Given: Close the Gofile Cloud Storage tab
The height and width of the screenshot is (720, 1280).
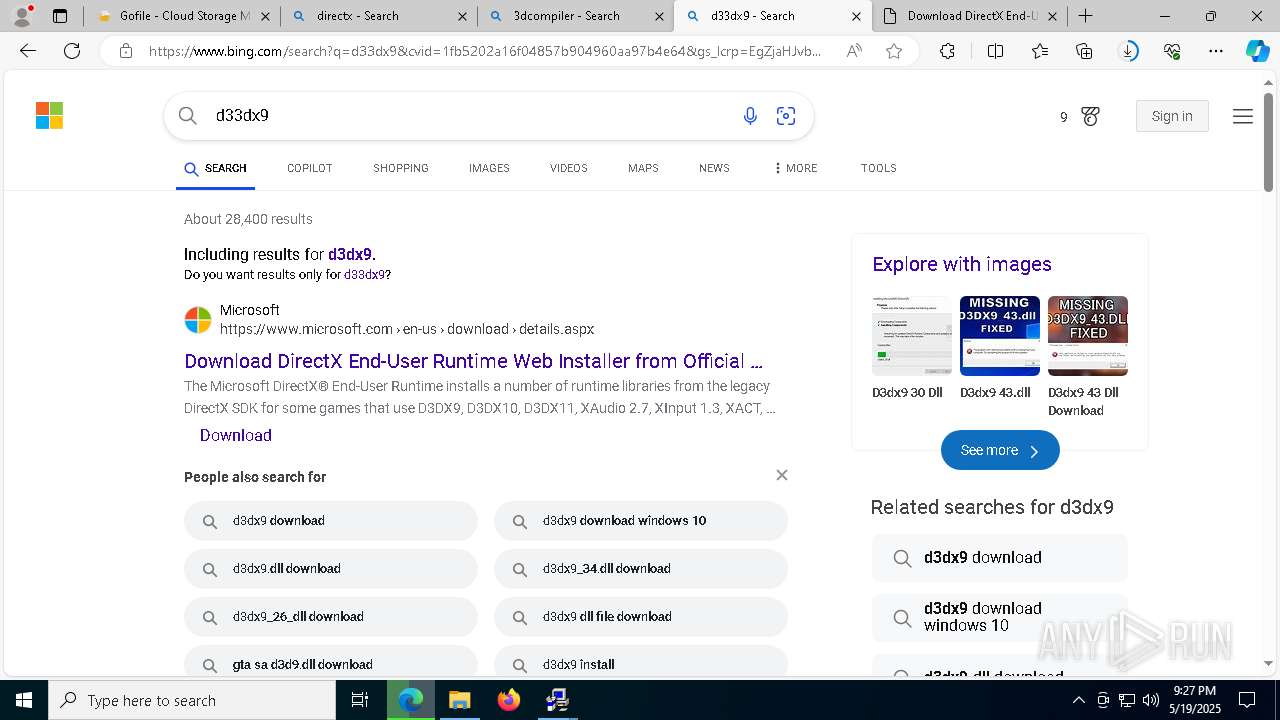Looking at the screenshot, I should click(x=266, y=16).
